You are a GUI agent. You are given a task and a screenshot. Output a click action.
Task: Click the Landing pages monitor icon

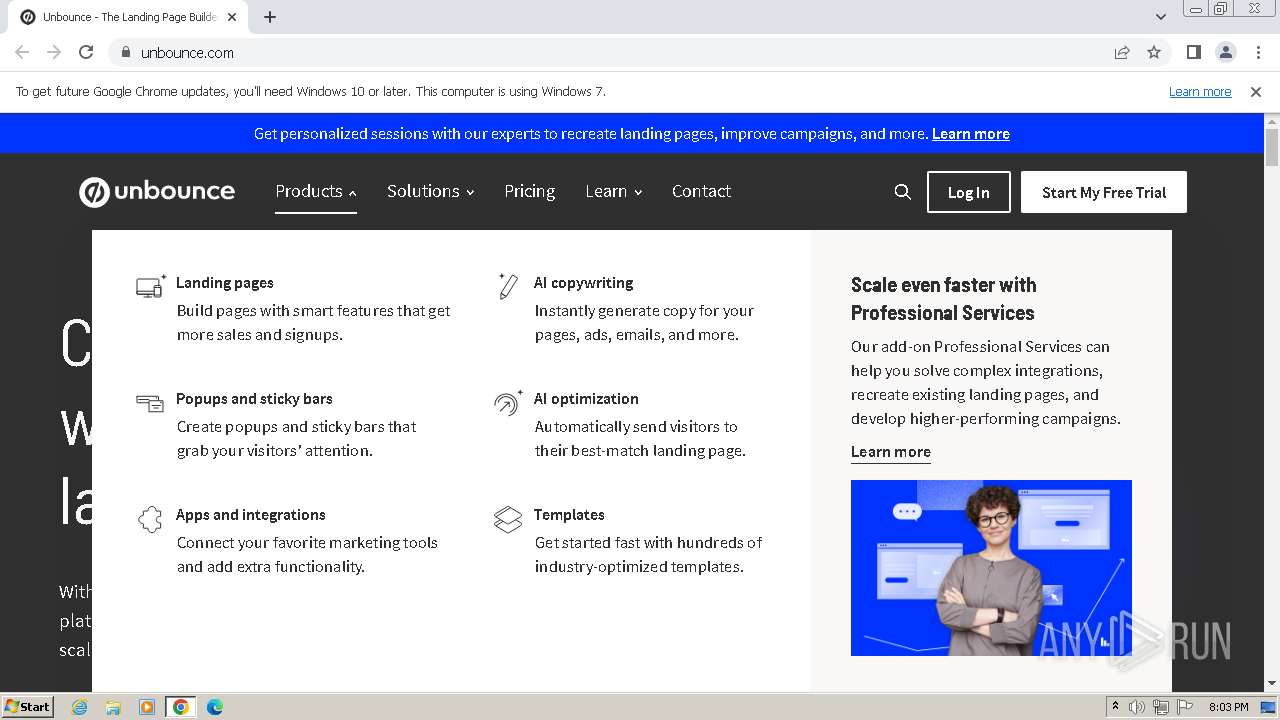click(151, 287)
